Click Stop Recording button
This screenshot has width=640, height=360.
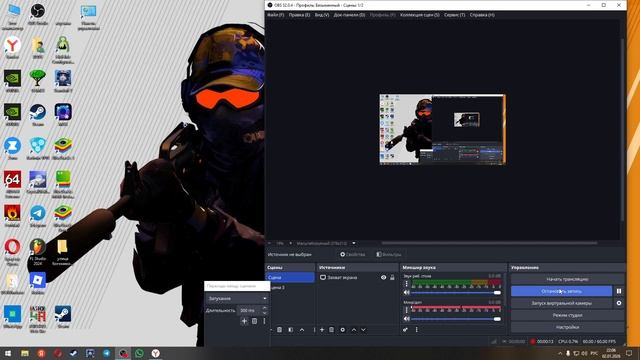coord(562,291)
